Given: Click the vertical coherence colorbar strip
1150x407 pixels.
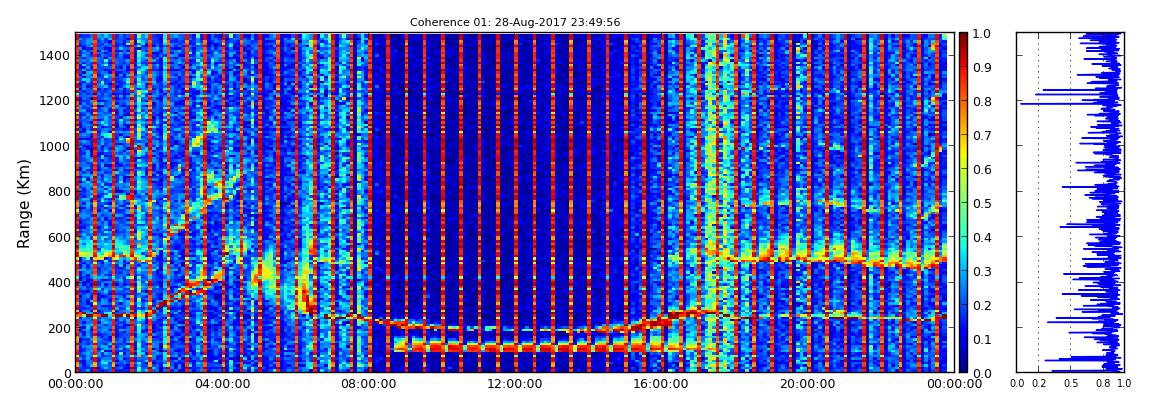Looking at the screenshot, I should pyautogui.click(x=964, y=202).
